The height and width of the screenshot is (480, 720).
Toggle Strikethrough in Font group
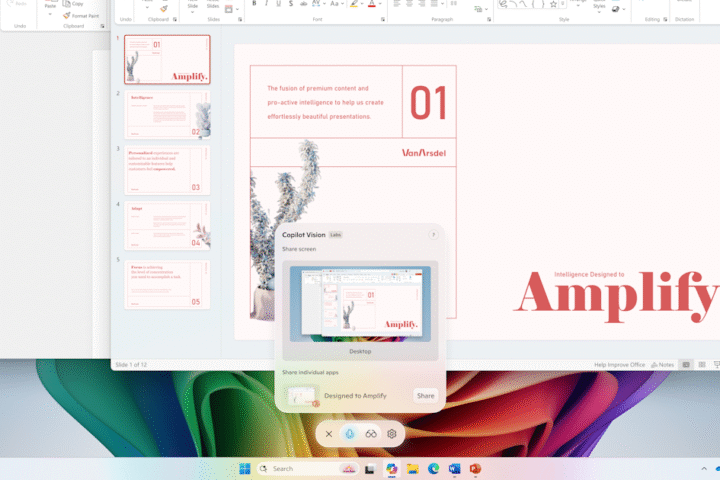point(303,4)
